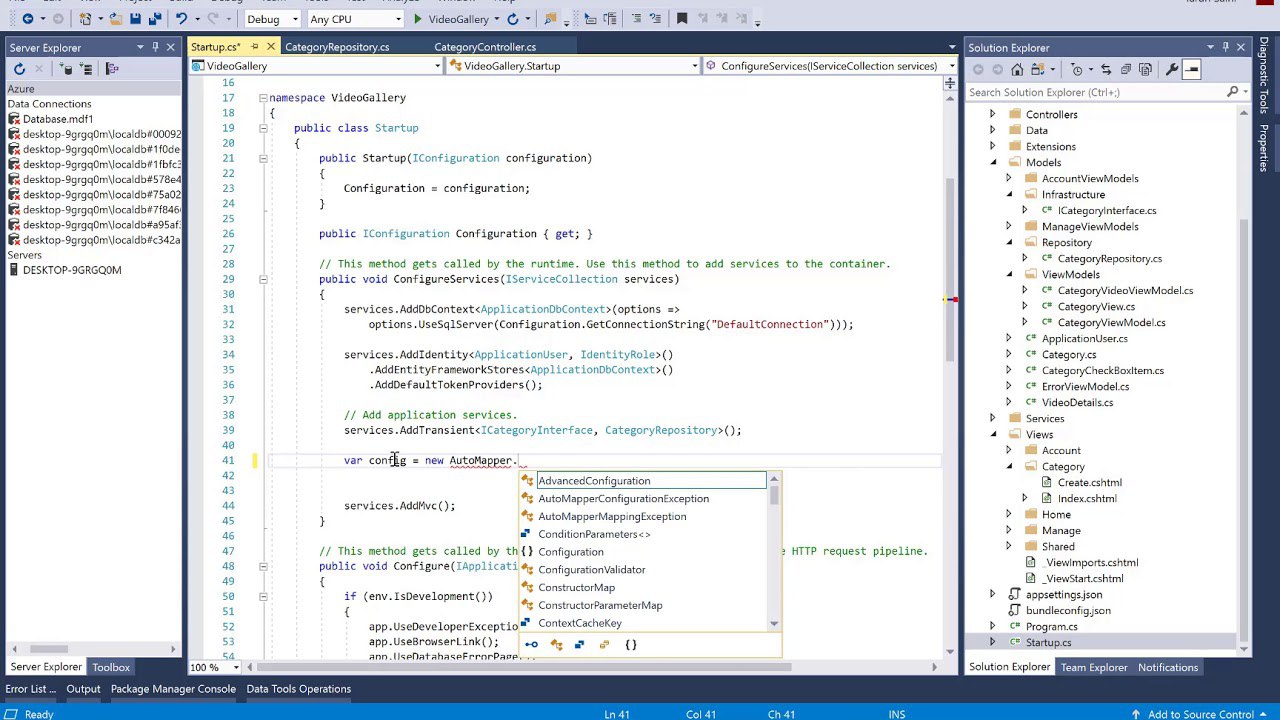Image resolution: width=1280 pixels, height=720 pixels.
Task: Select AutoMapperMappingException from IntelliSense list
Action: [612, 516]
